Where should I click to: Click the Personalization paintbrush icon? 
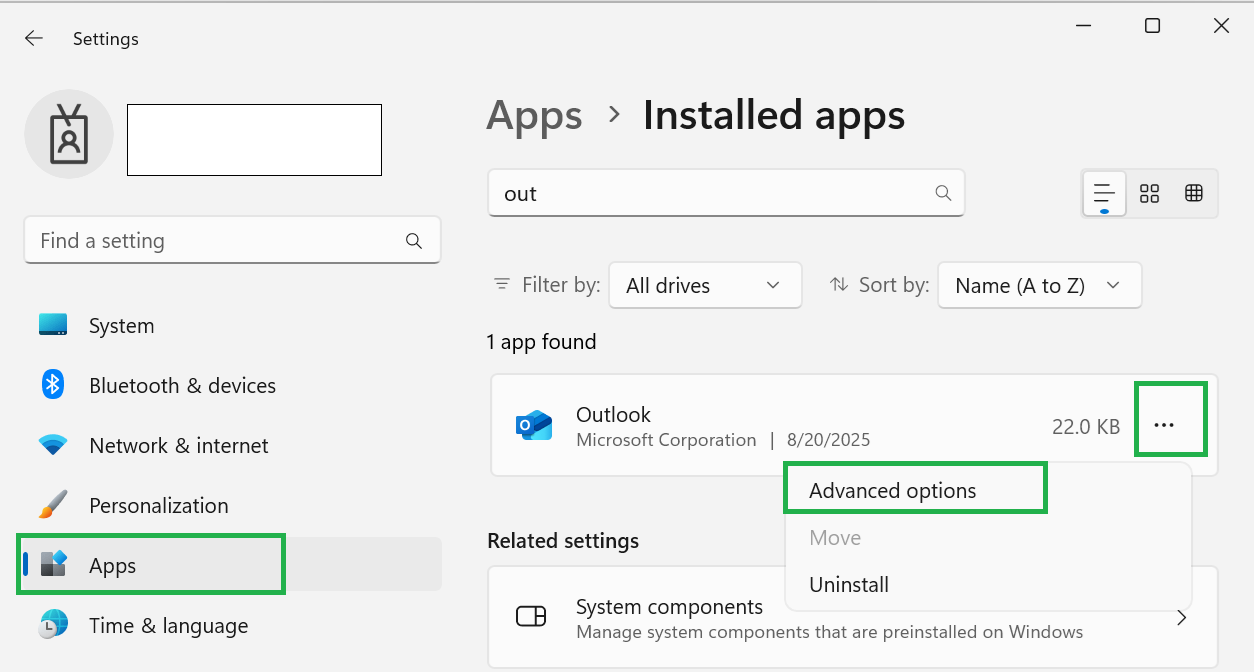point(53,505)
